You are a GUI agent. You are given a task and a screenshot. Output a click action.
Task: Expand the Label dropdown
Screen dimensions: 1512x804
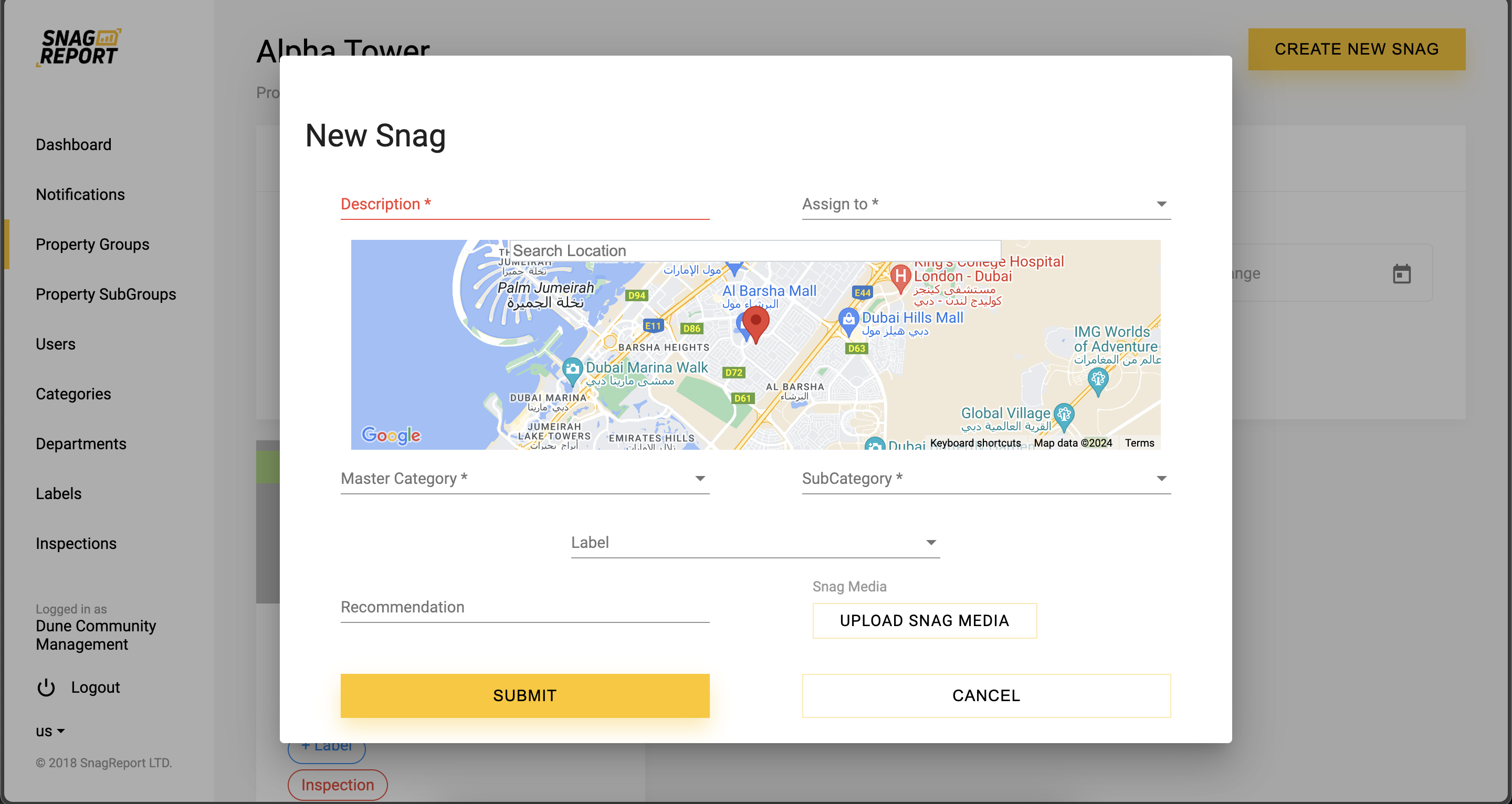(755, 543)
